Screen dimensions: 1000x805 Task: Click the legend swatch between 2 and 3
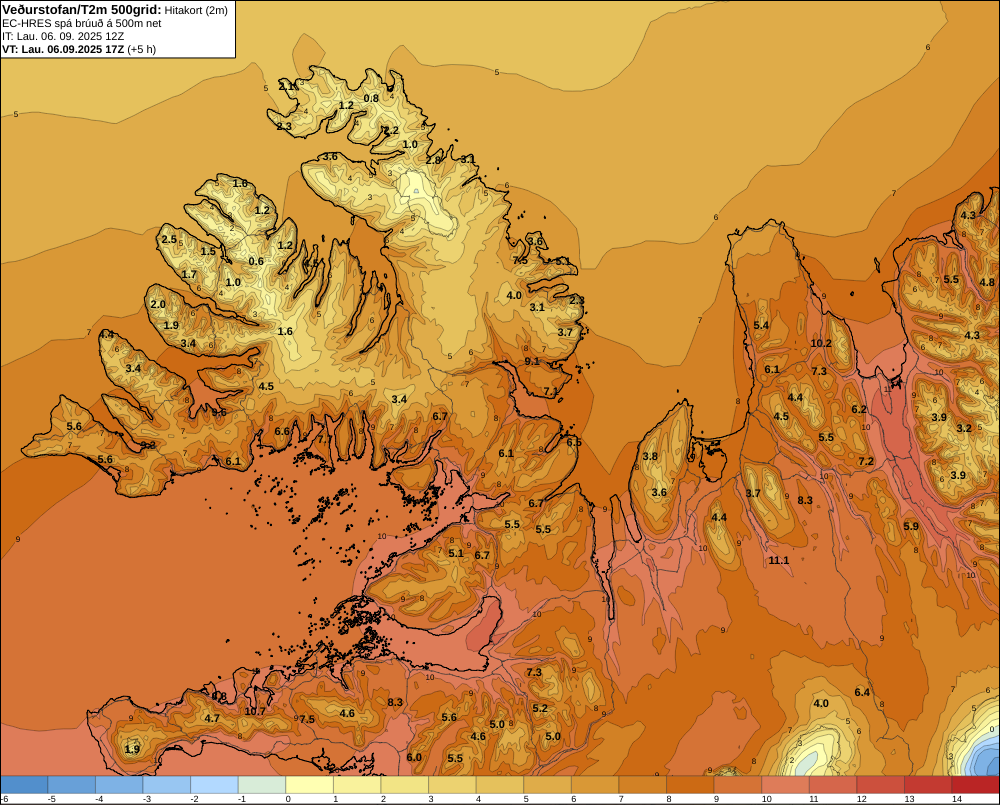coord(404,785)
